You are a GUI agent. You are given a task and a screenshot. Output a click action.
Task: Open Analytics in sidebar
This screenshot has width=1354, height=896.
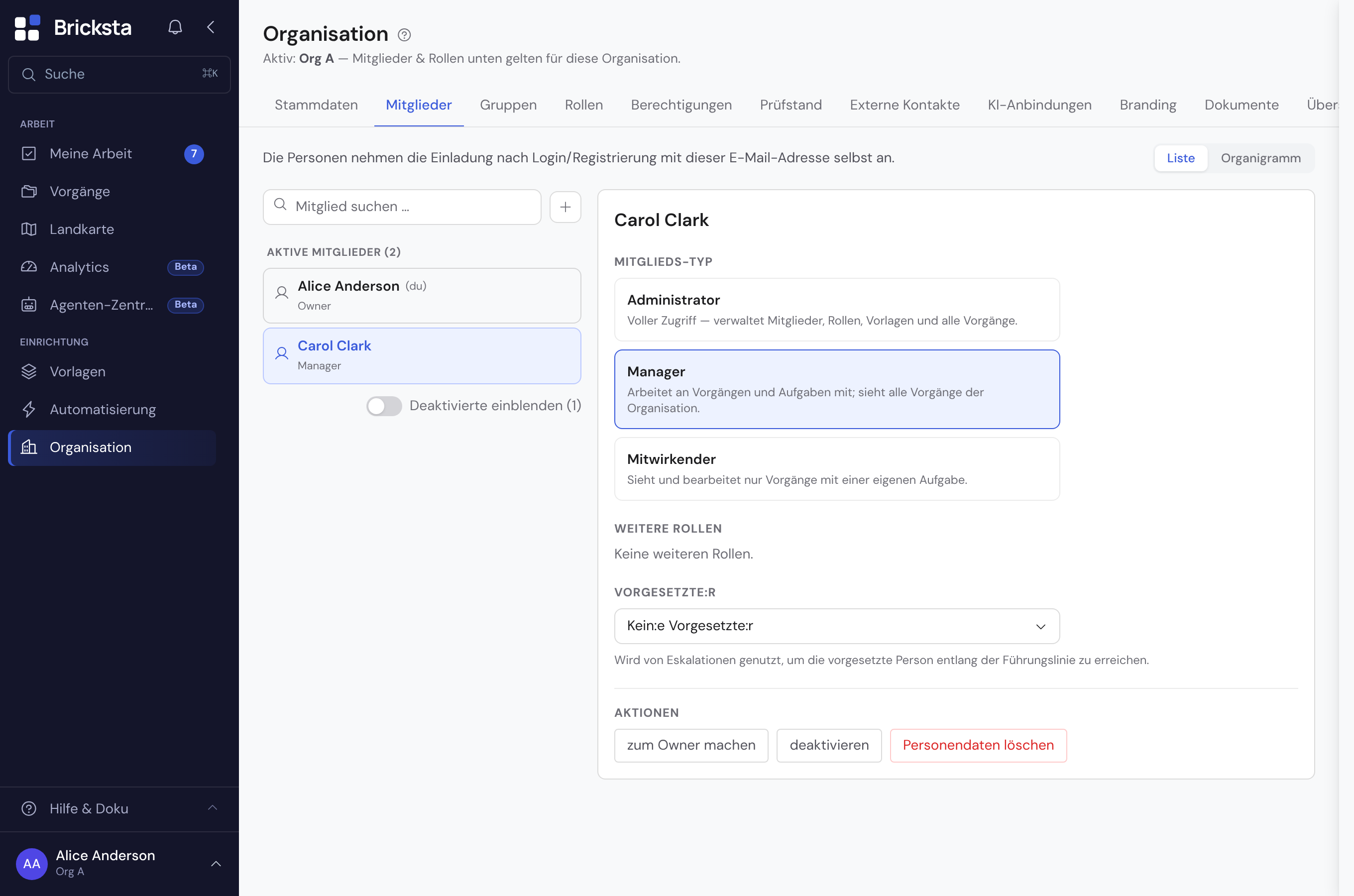coord(112,267)
